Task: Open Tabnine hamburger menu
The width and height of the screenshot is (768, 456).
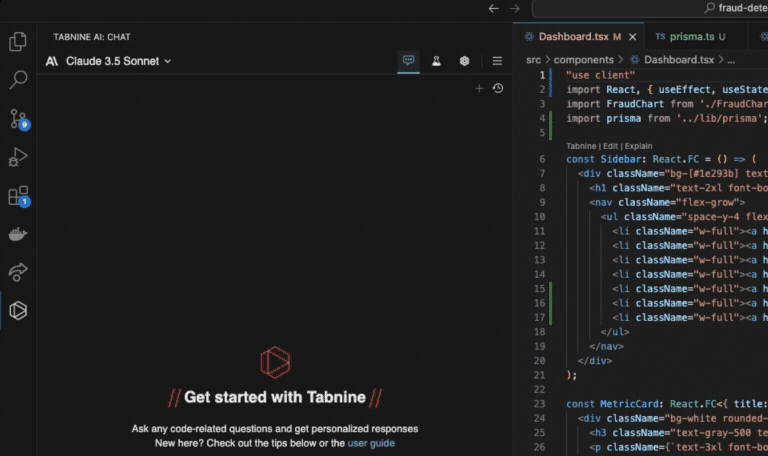Action: point(497,61)
